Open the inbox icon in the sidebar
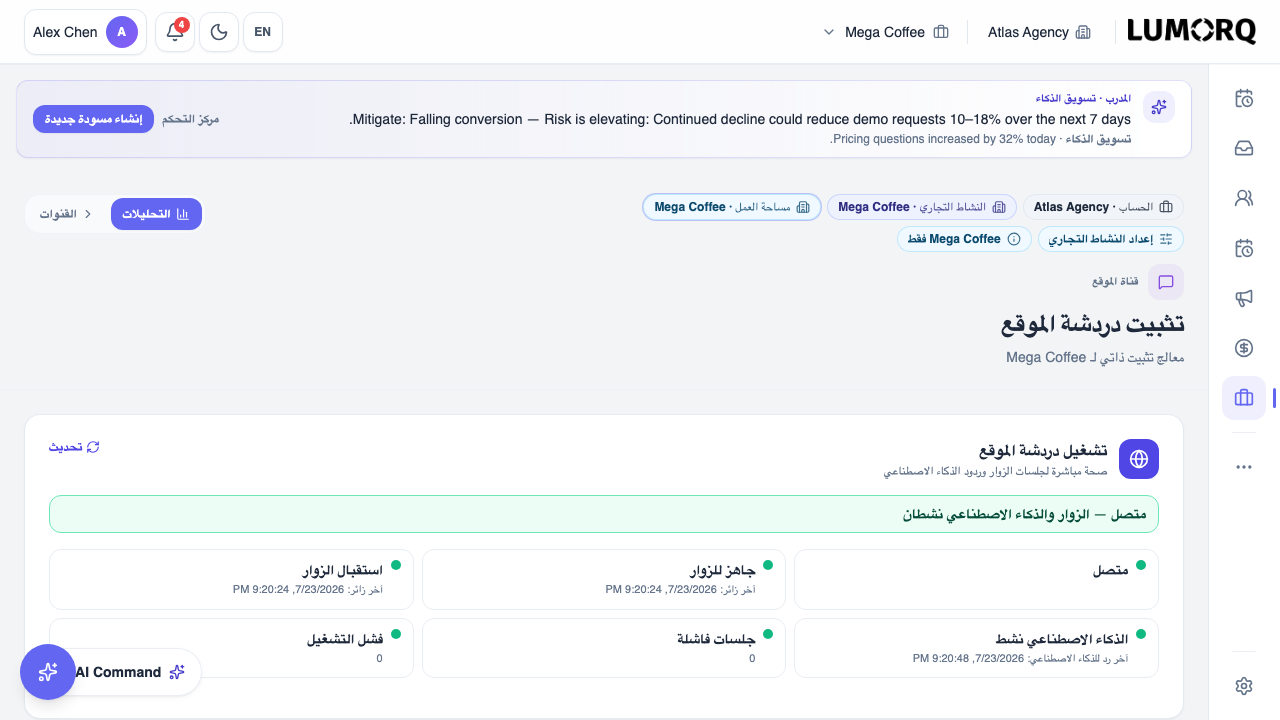Image resolution: width=1280 pixels, height=720 pixels. click(x=1244, y=148)
